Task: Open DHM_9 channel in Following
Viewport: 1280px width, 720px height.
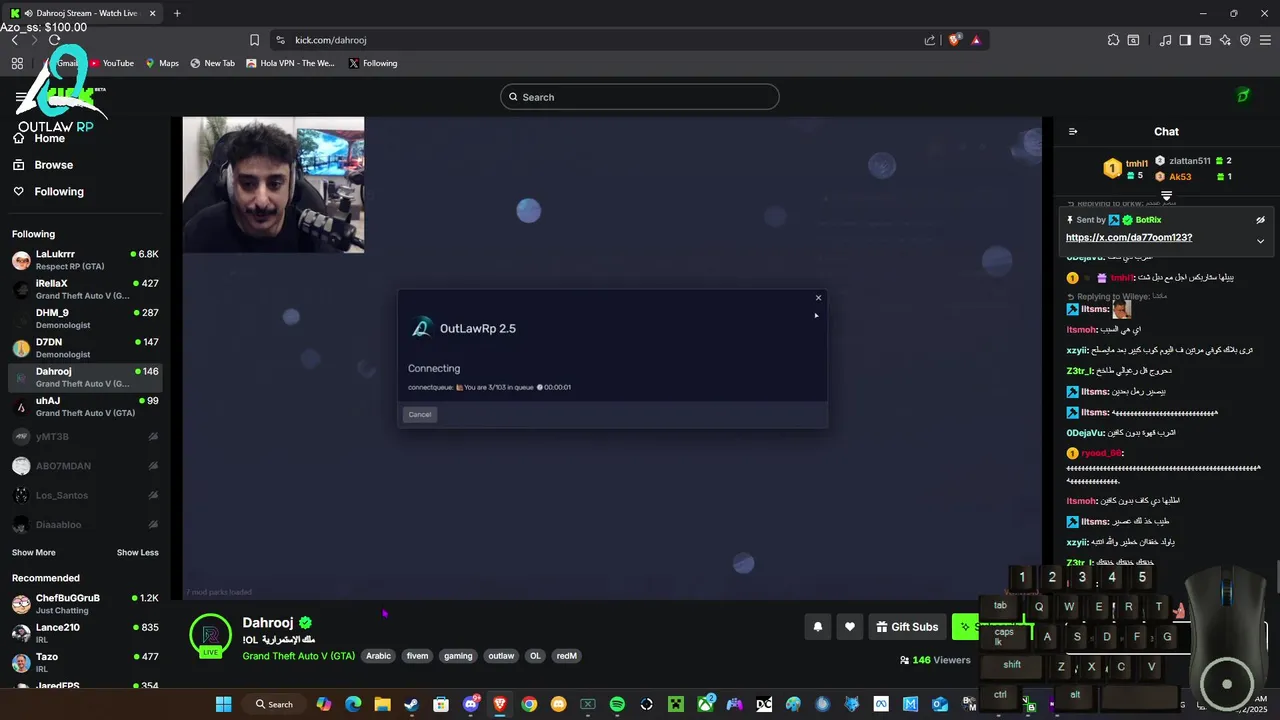Action: pyautogui.click(x=85, y=318)
